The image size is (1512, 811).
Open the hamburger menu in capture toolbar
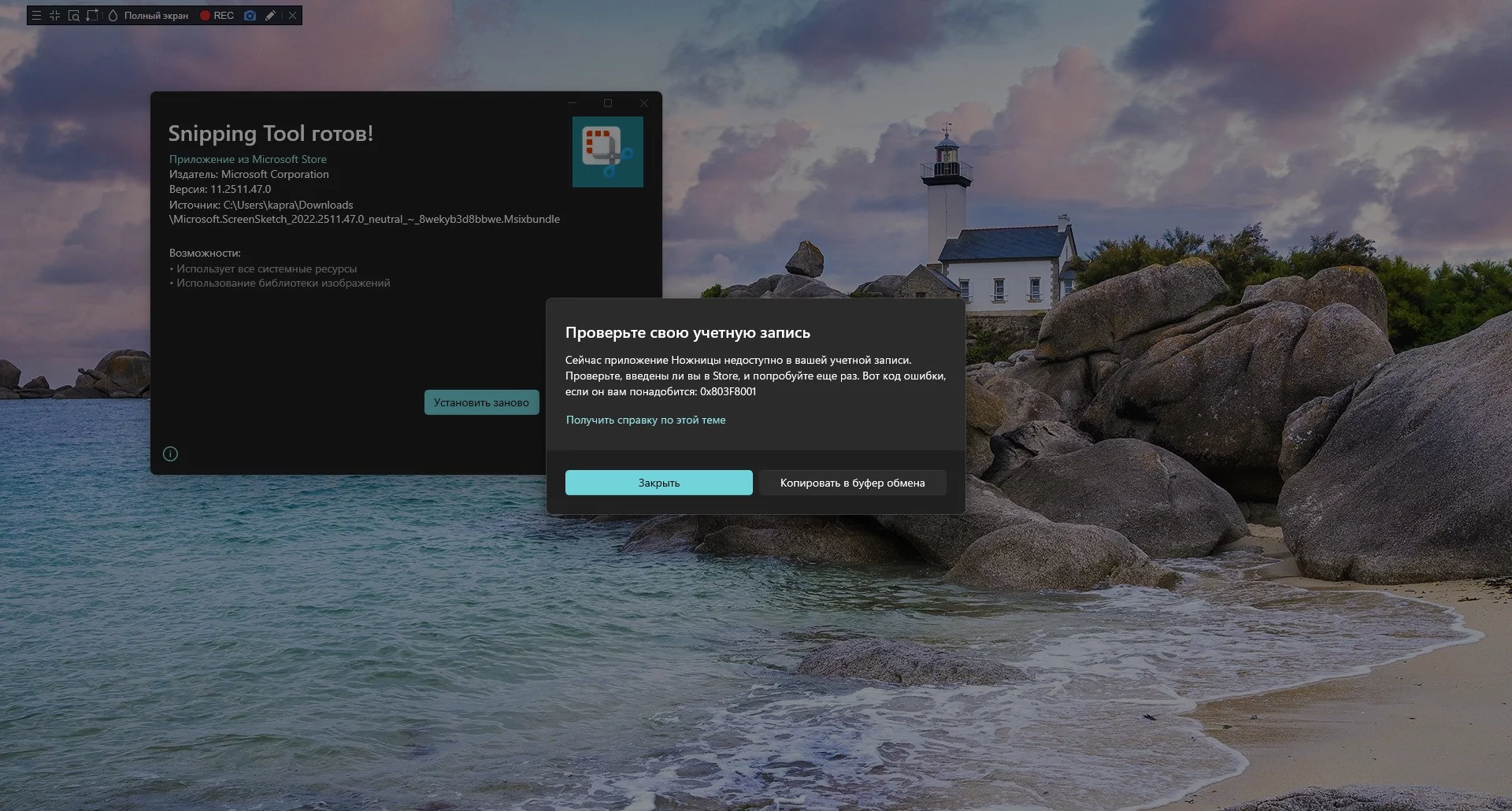click(36, 16)
